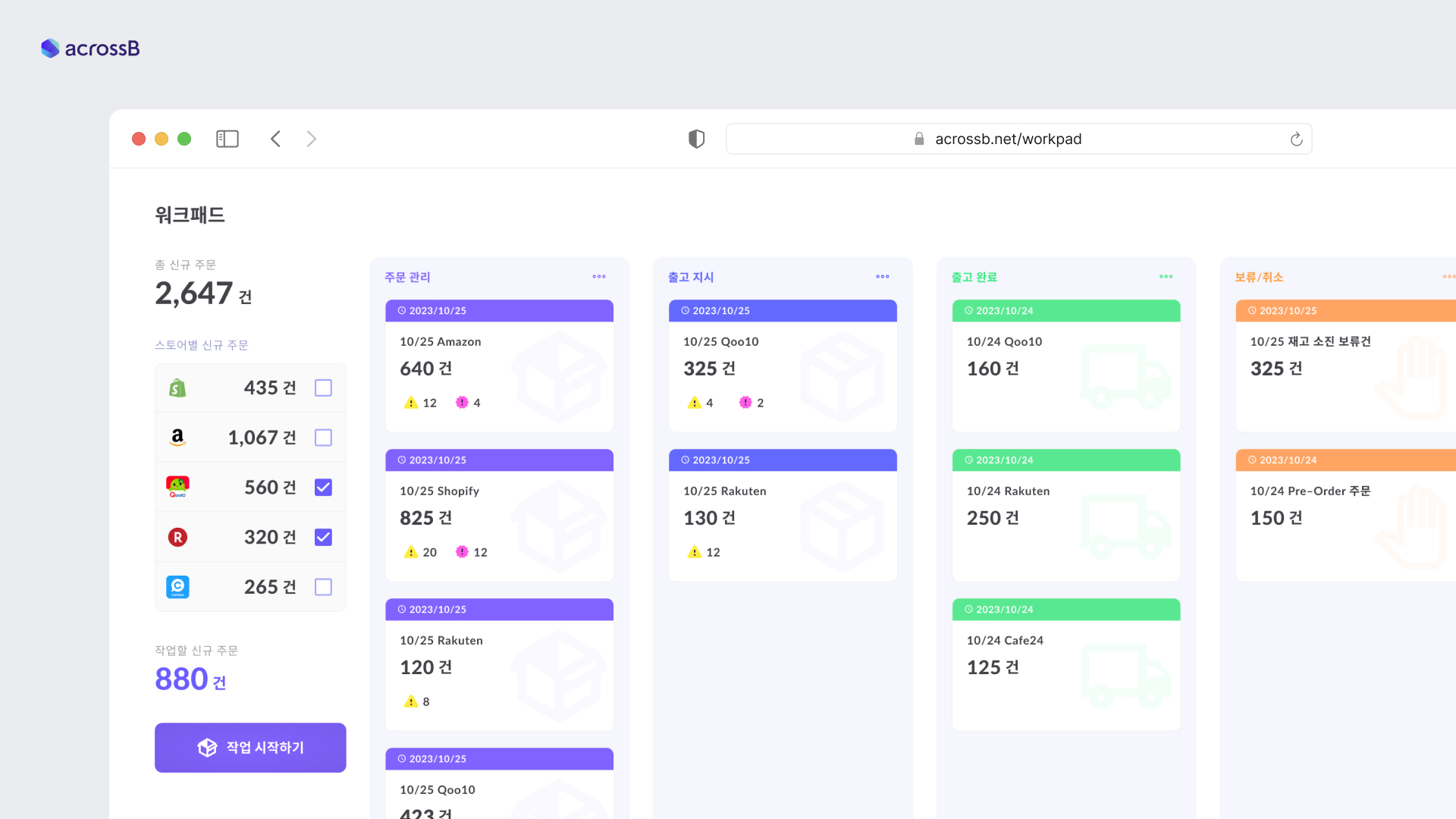1456x819 pixels.
Task: Open 출고 완료 column options menu
Action: pyautogui.click(x=1166, y=277)
